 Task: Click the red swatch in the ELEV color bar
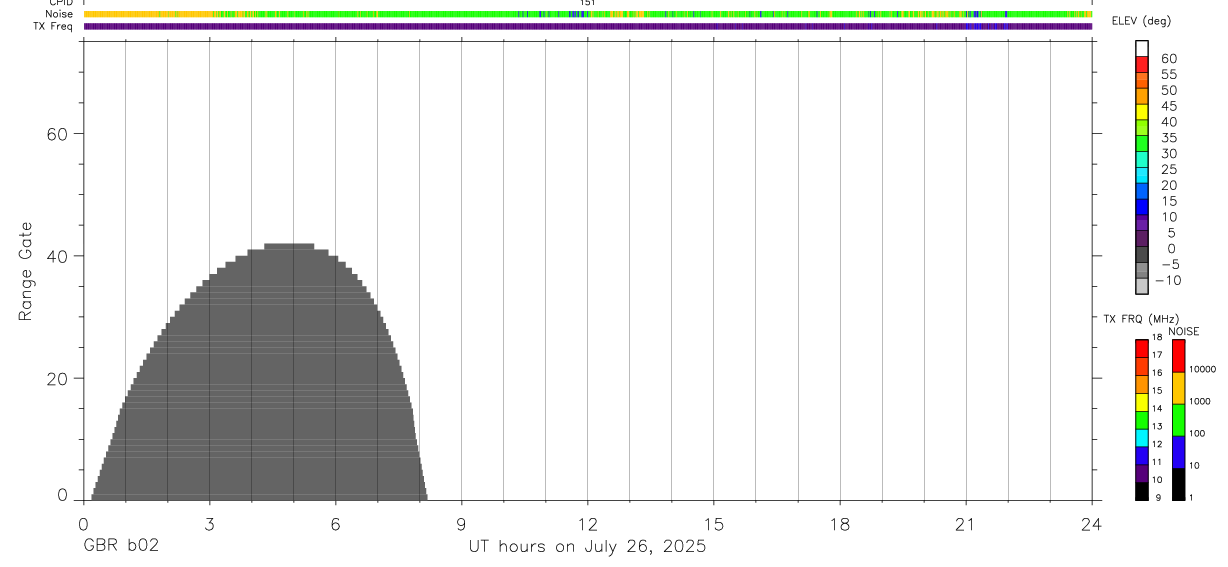[x=1142, y=64]
